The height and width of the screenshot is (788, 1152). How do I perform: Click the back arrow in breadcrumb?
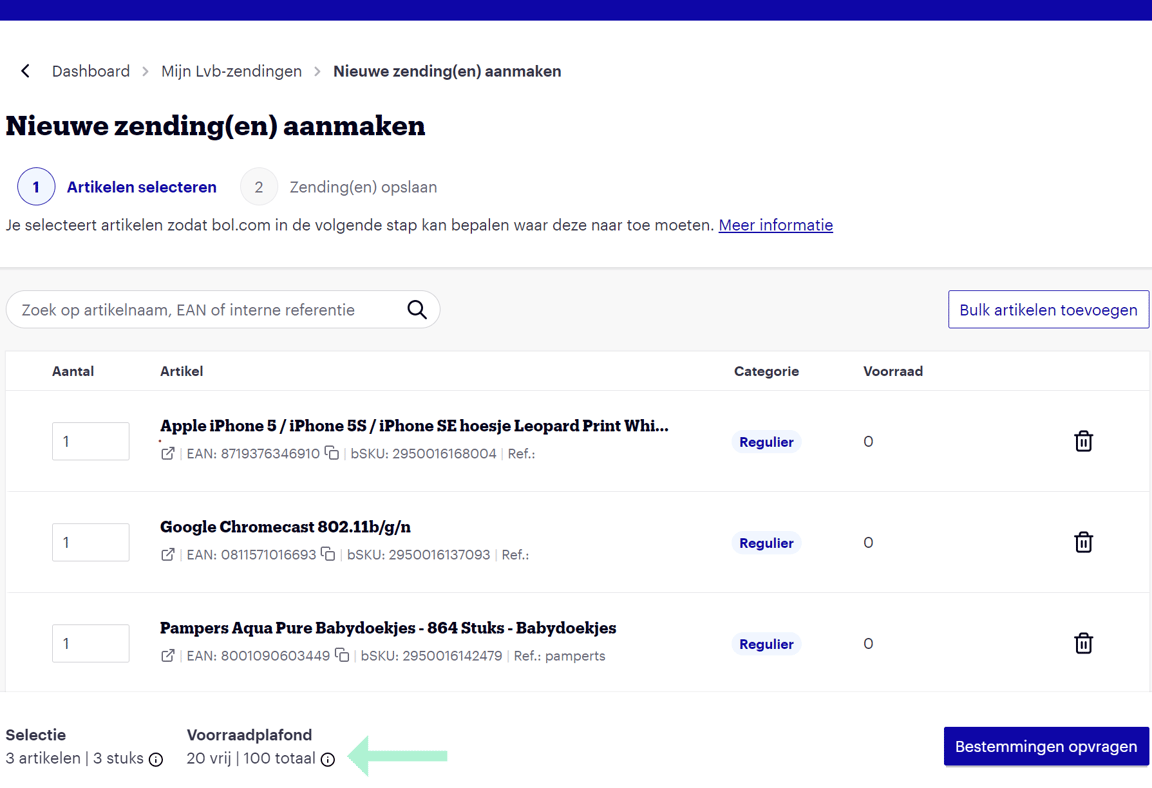tap(26, 71)
